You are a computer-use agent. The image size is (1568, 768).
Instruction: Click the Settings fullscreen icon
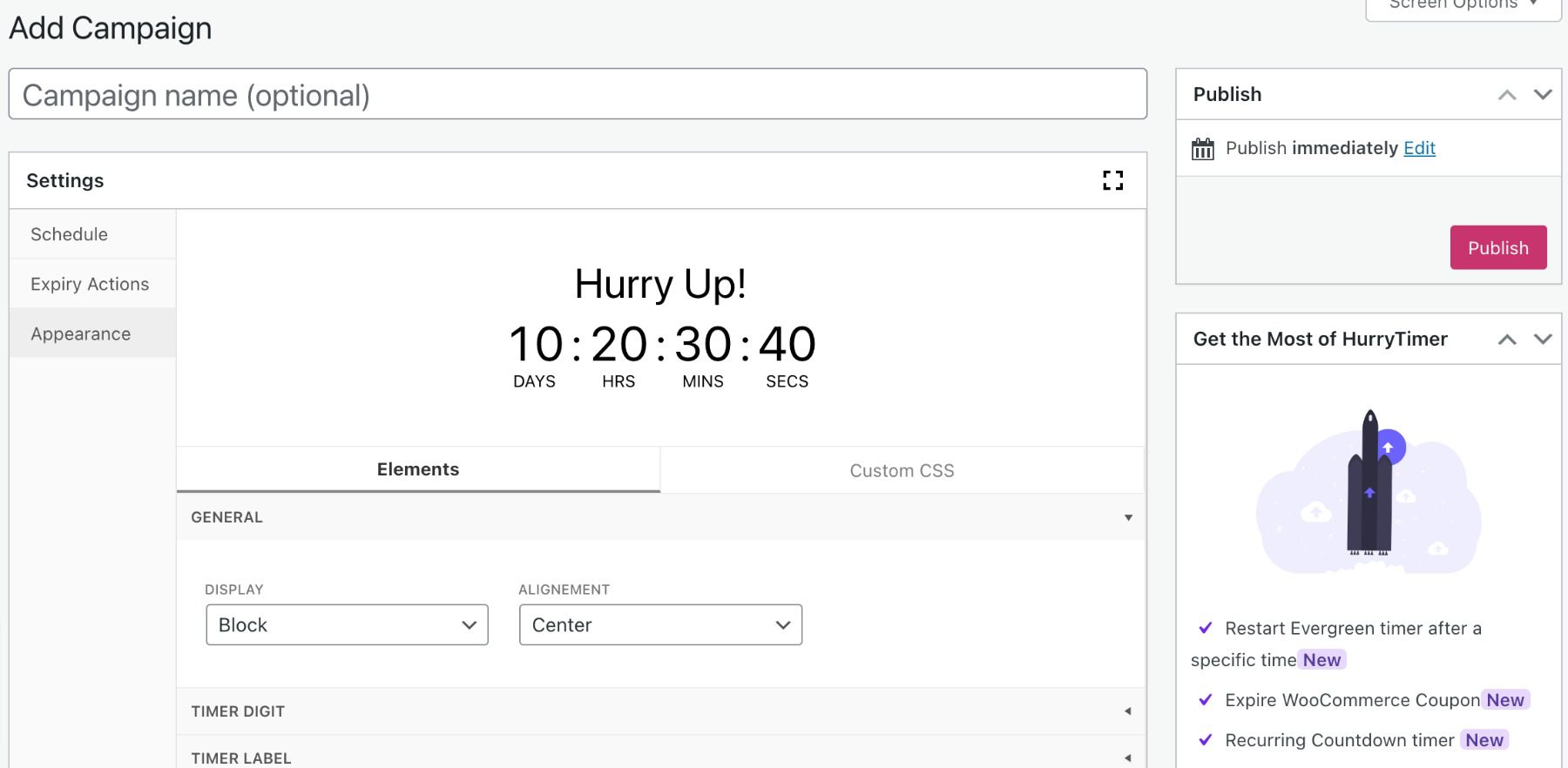(1112, 180)
